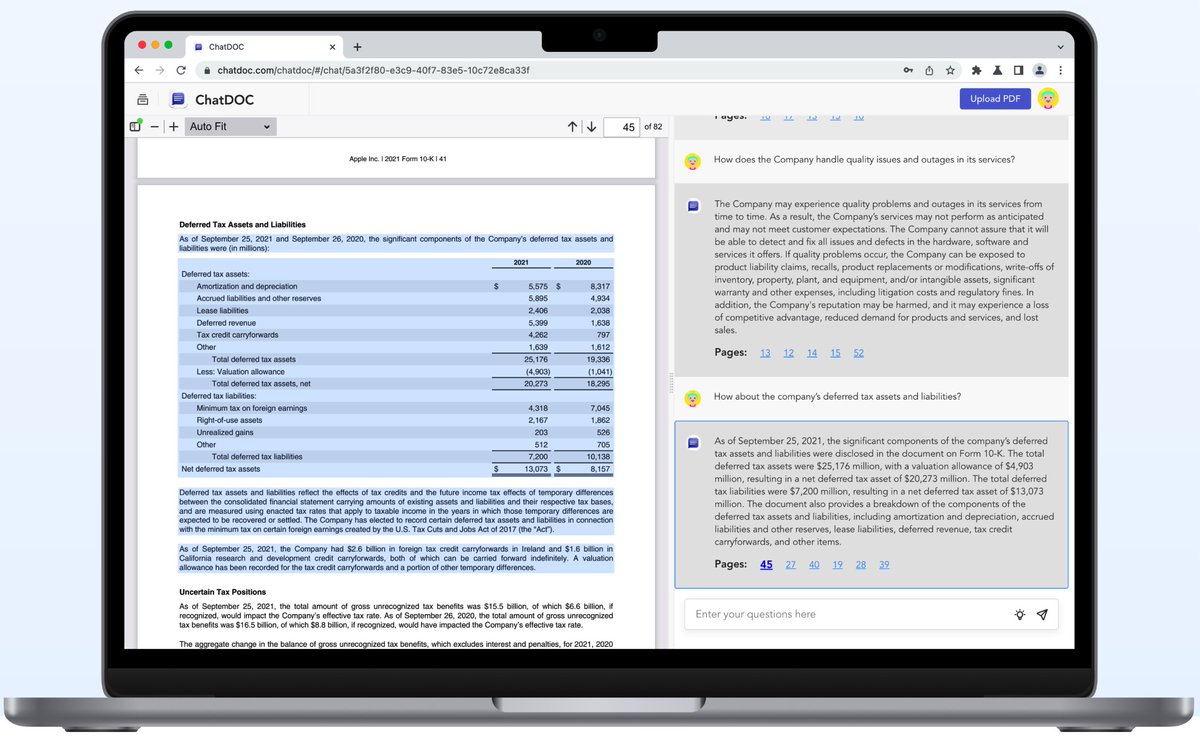
Task: Click the bot icon on the quality issues answer
Action: point(692,205)
